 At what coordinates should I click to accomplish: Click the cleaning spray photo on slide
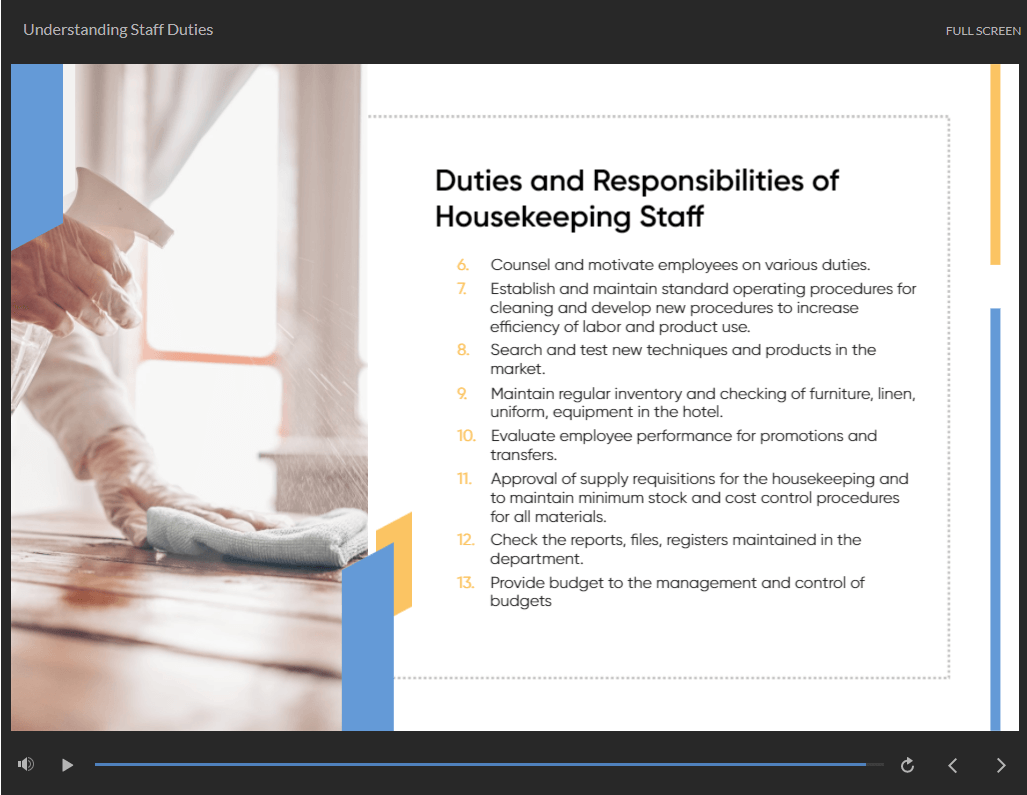pos(189,397)
